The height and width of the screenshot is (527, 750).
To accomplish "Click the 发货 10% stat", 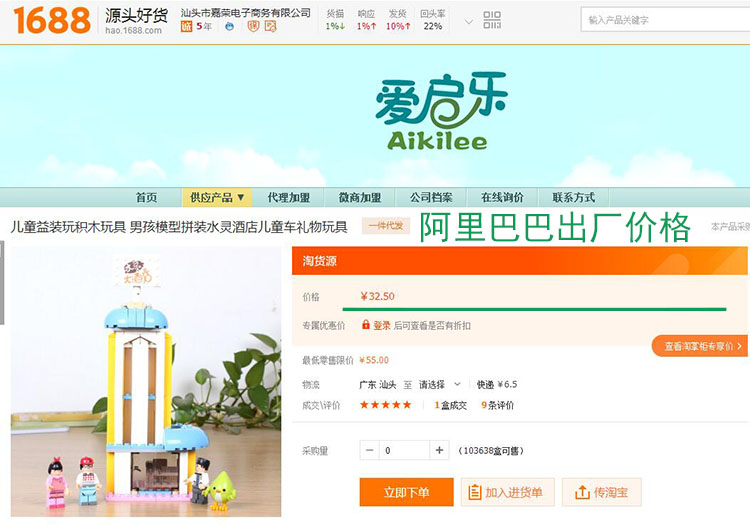I will (x=398, y=20).
